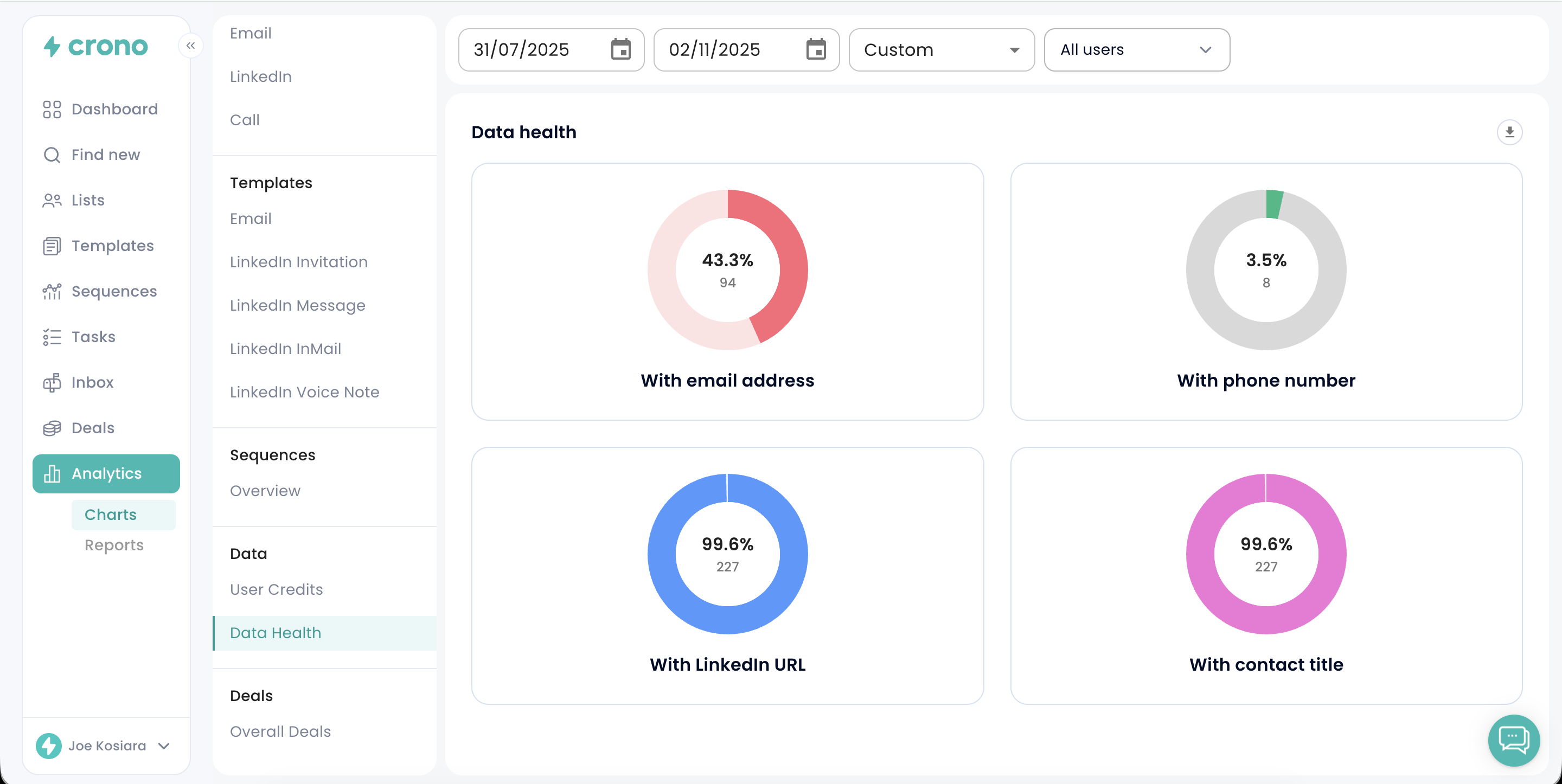Open Deals via coins icon

52,428
